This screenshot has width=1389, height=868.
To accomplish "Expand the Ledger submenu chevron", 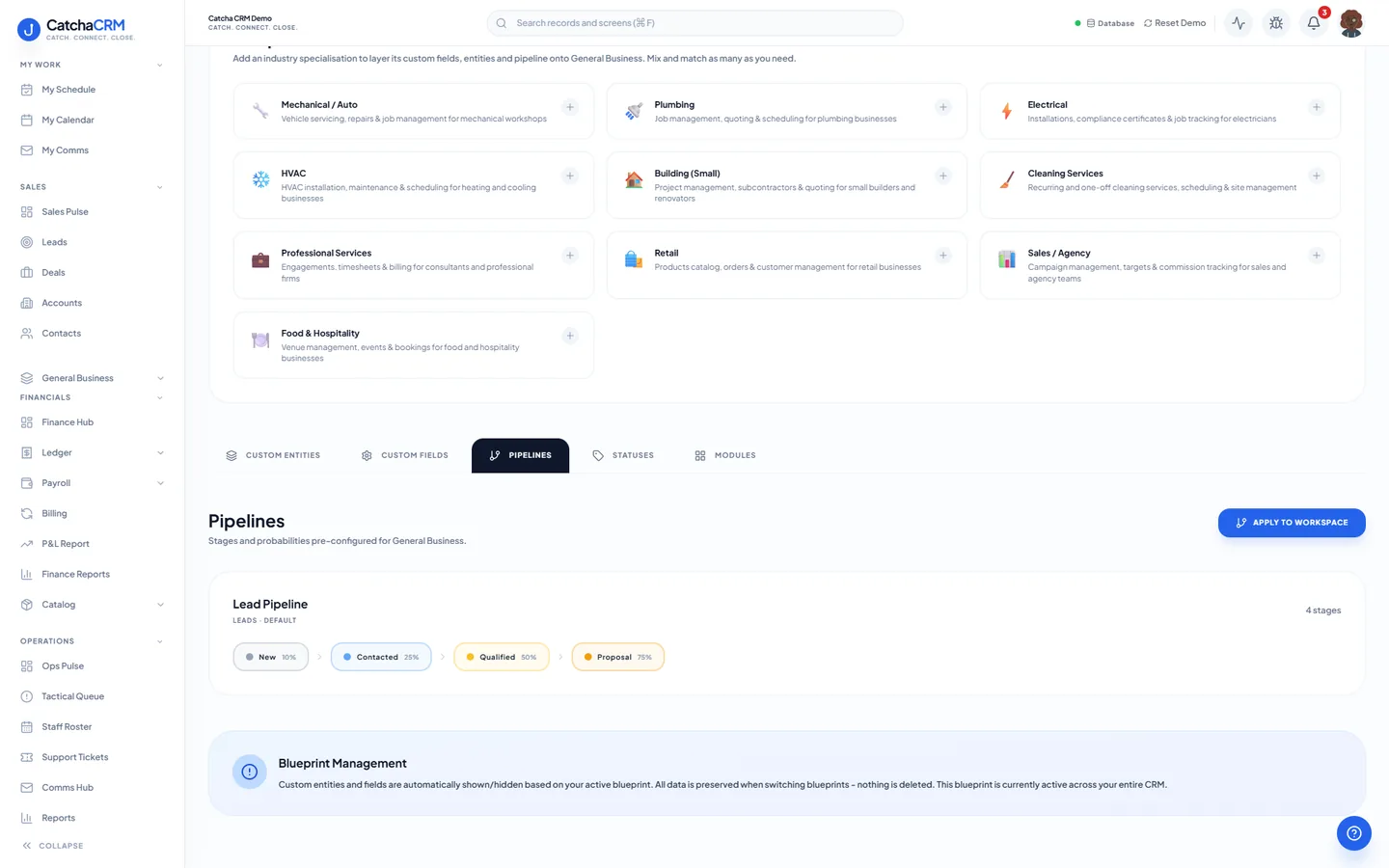I will [x=160, y=453].
